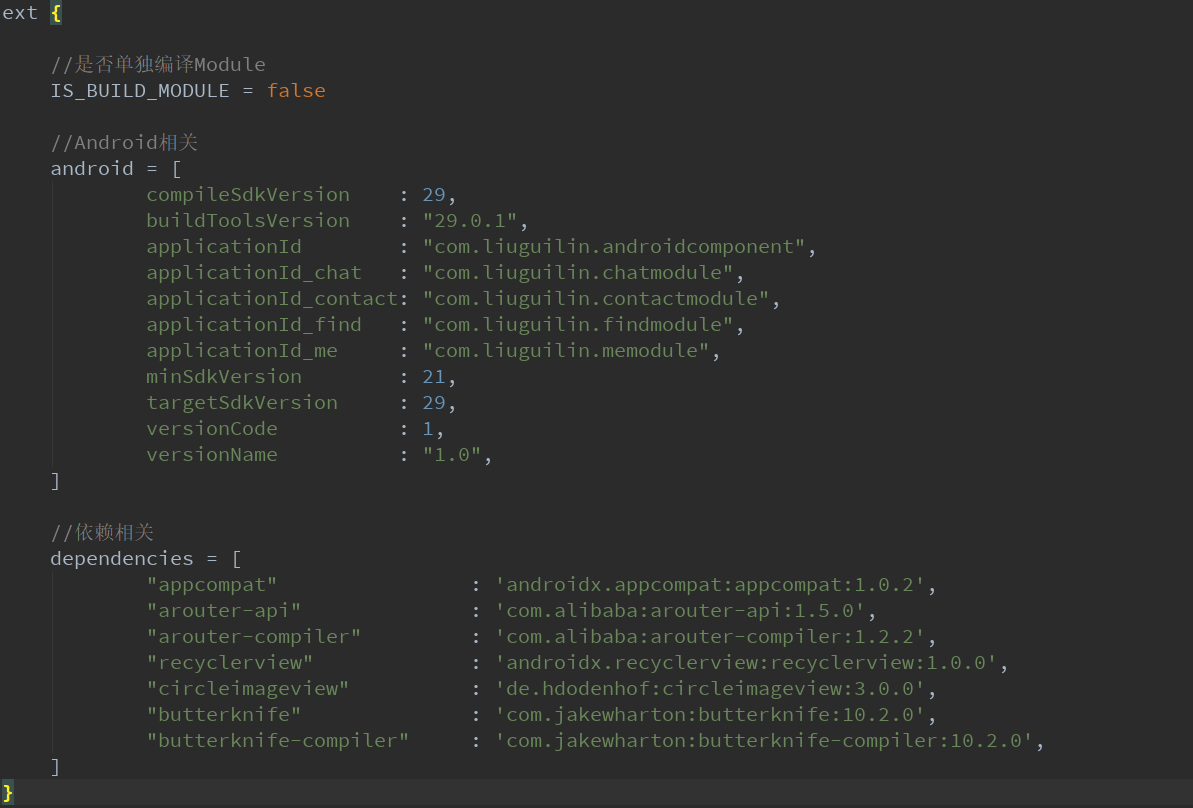Viewport: 1193px width, 808px height.
Task: Click the 'ext' keyword at the top
Action: tap(19, 13)
